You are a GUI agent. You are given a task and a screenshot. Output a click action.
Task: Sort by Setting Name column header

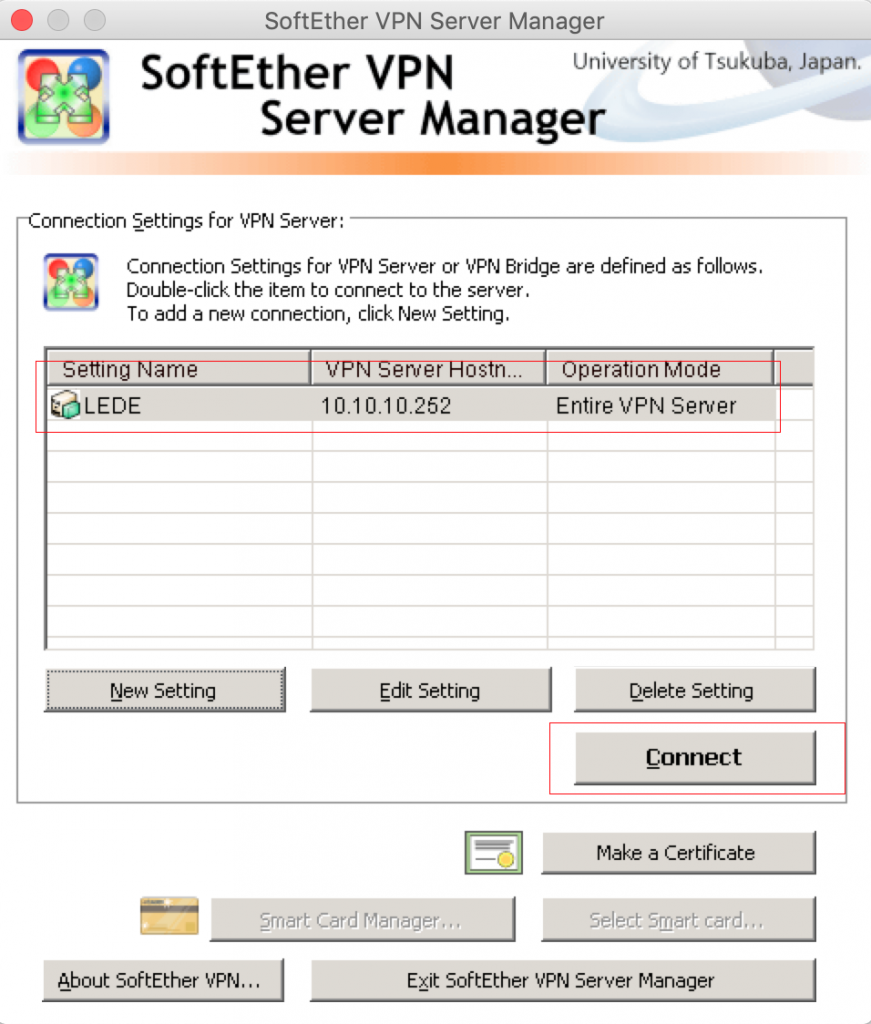coord(179,369)
